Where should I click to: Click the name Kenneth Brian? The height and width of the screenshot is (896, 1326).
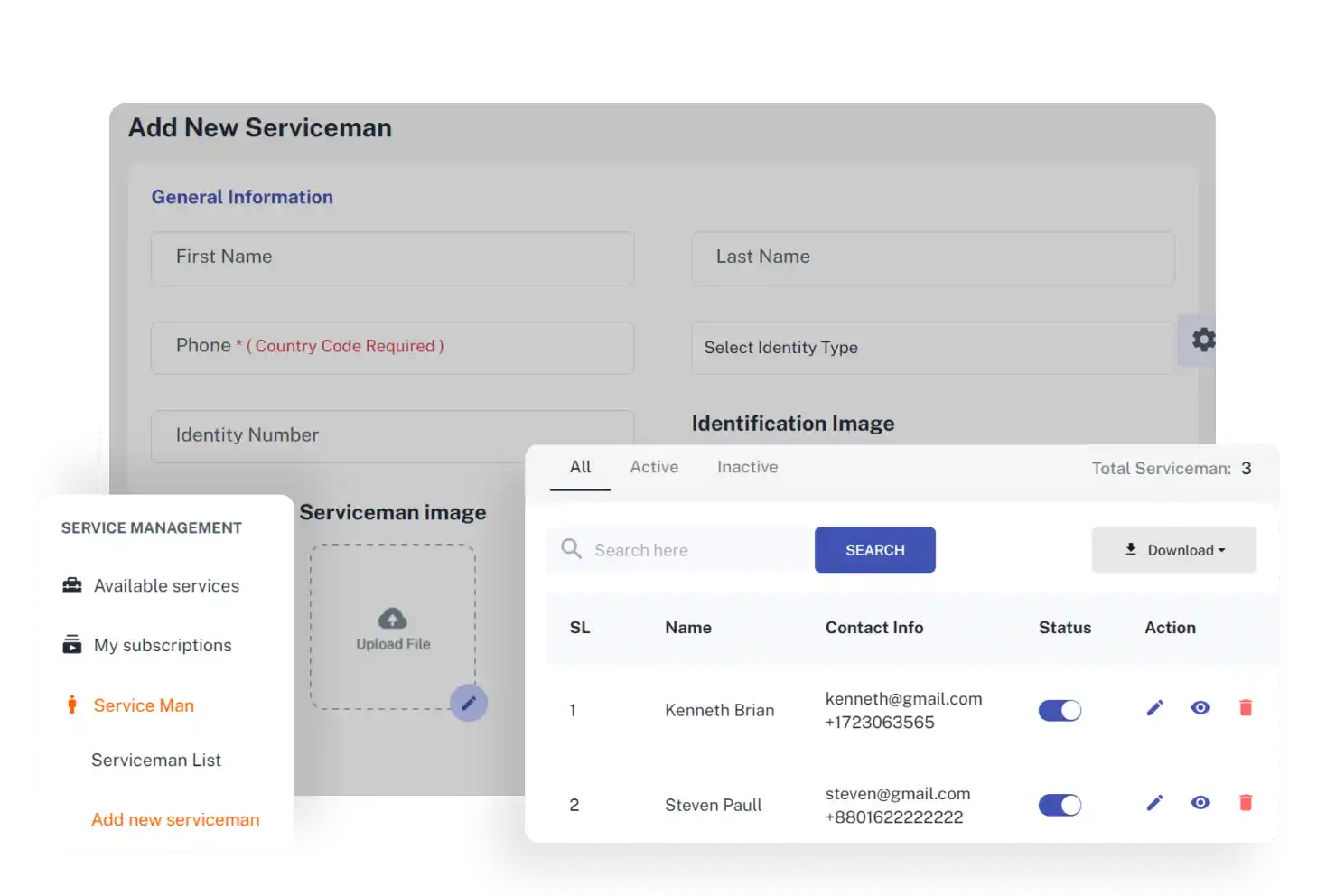[x=720, y=711]
